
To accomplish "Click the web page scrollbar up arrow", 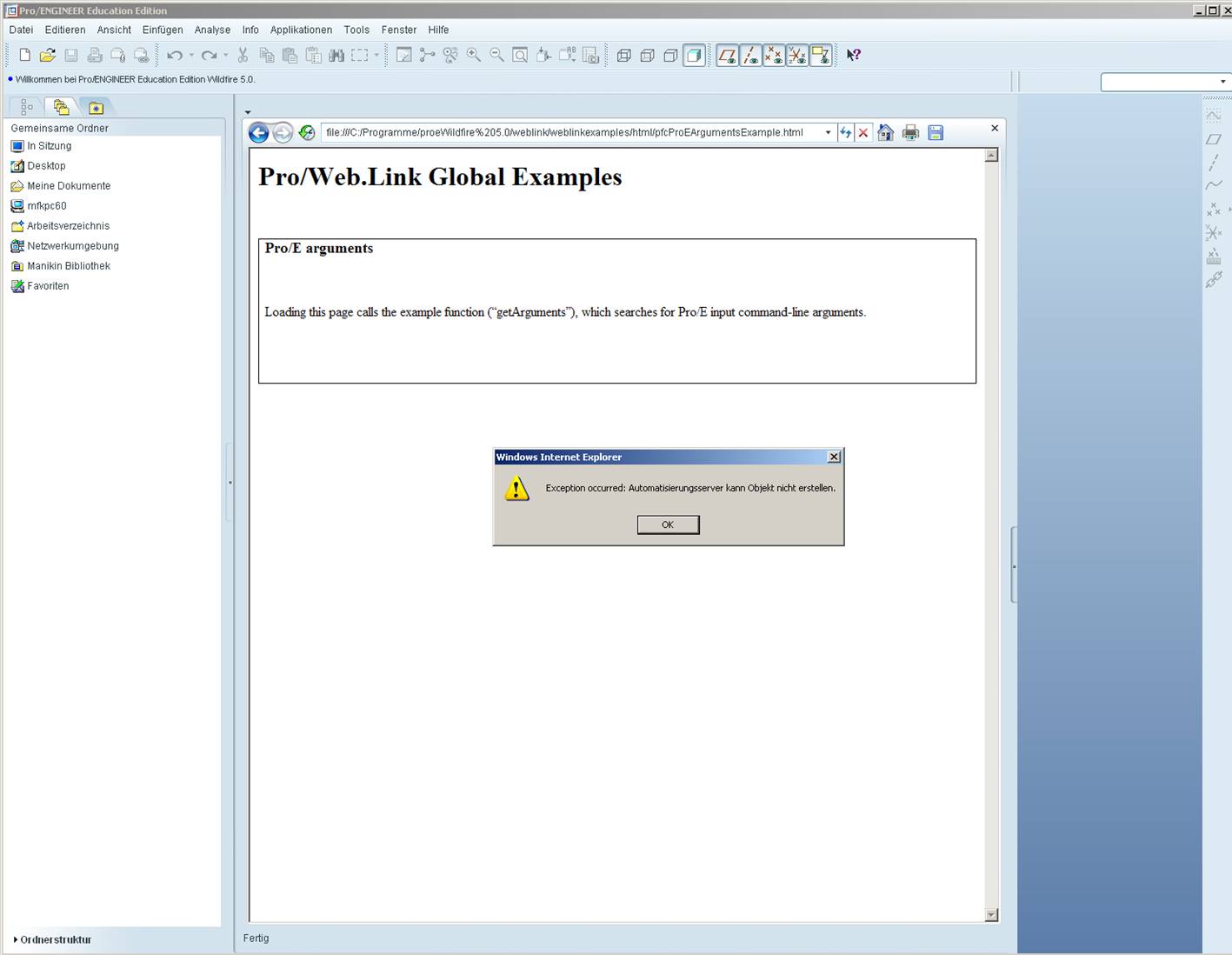I will coord(991,156).
